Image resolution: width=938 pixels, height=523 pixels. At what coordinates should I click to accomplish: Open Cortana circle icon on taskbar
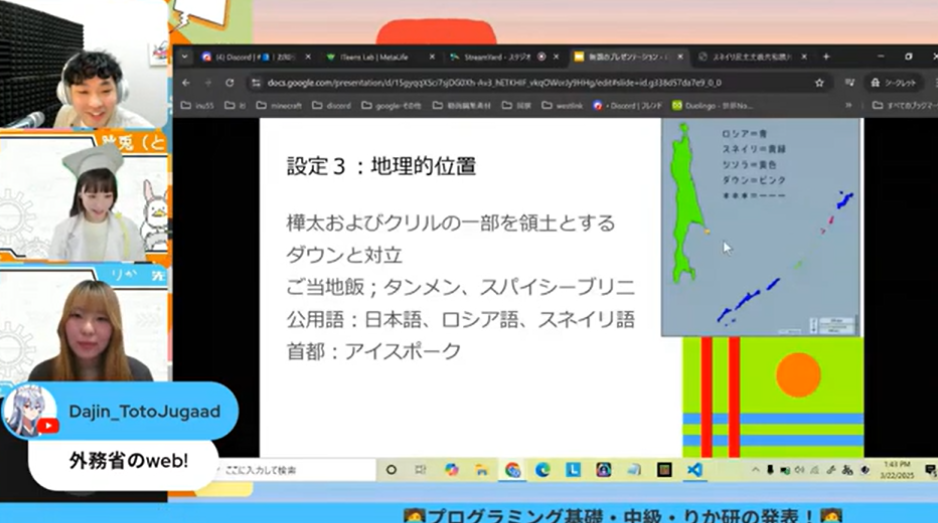coord(391,470)
